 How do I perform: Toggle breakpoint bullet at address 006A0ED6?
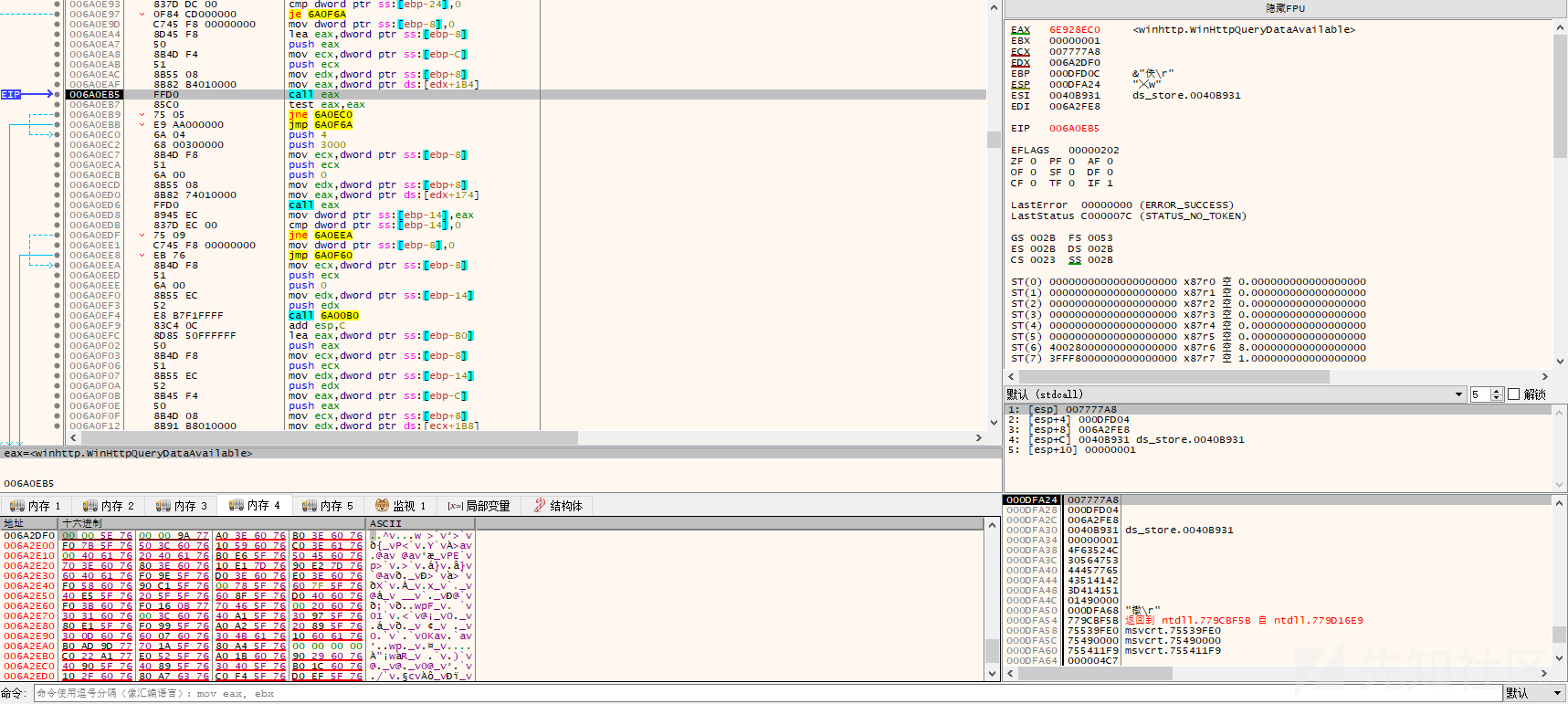click(58, 205)
